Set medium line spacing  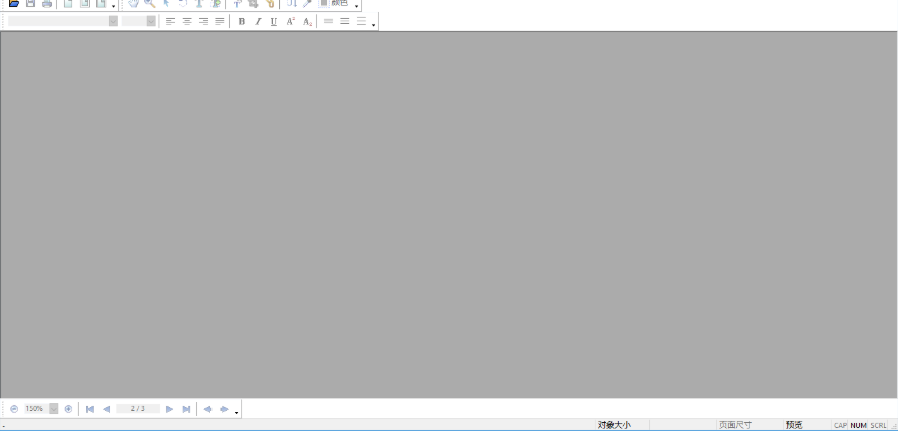click(345, 21)
